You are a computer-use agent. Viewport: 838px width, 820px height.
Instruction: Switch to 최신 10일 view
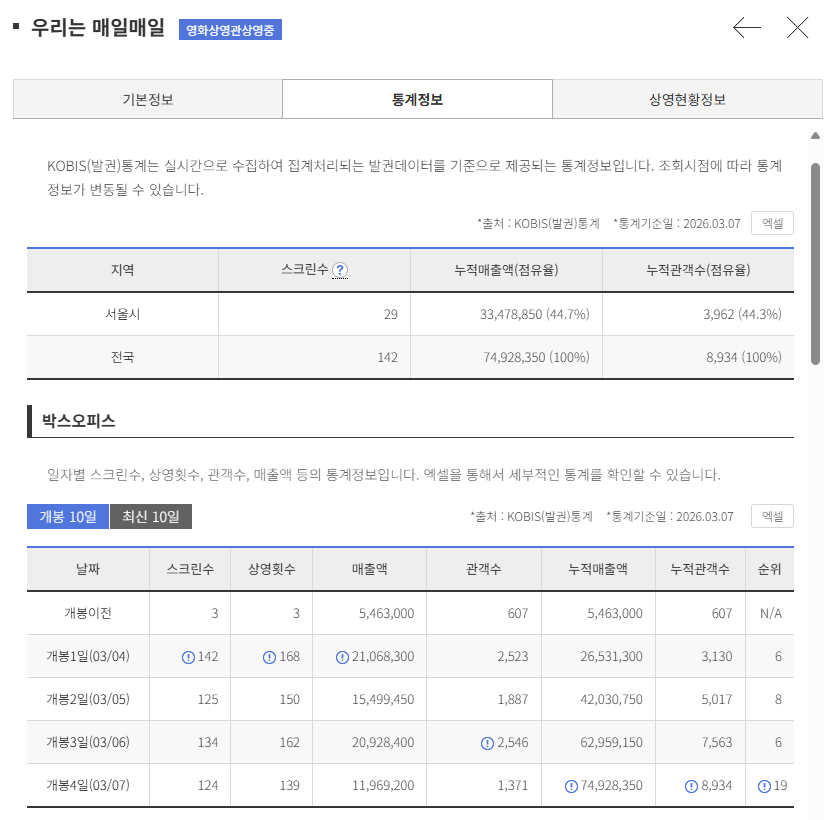click(151, 517)
